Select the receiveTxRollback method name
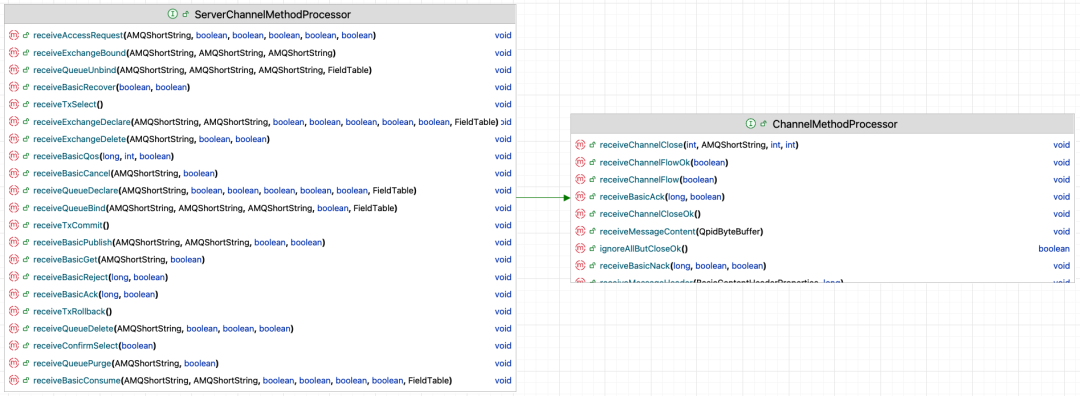The height and width of the screenshot is (396, 1080). (69, 311)
